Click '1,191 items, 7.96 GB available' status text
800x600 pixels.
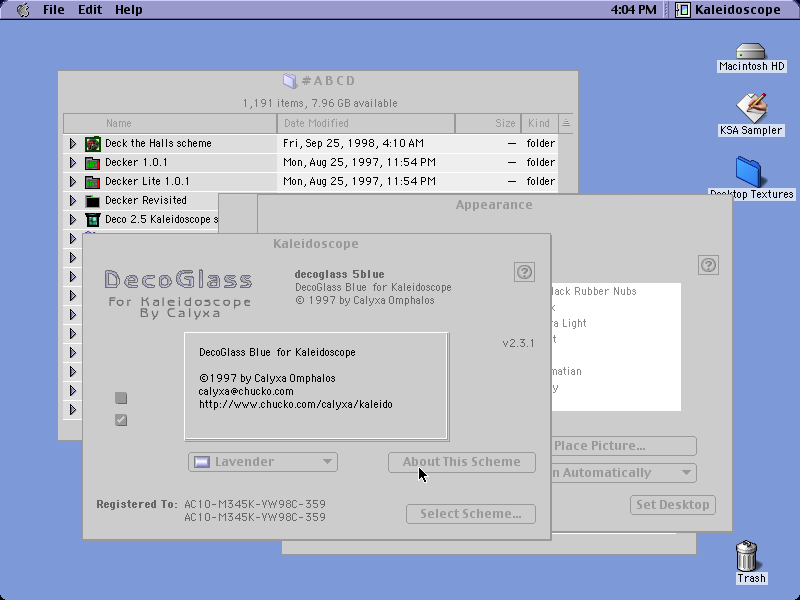320,103
